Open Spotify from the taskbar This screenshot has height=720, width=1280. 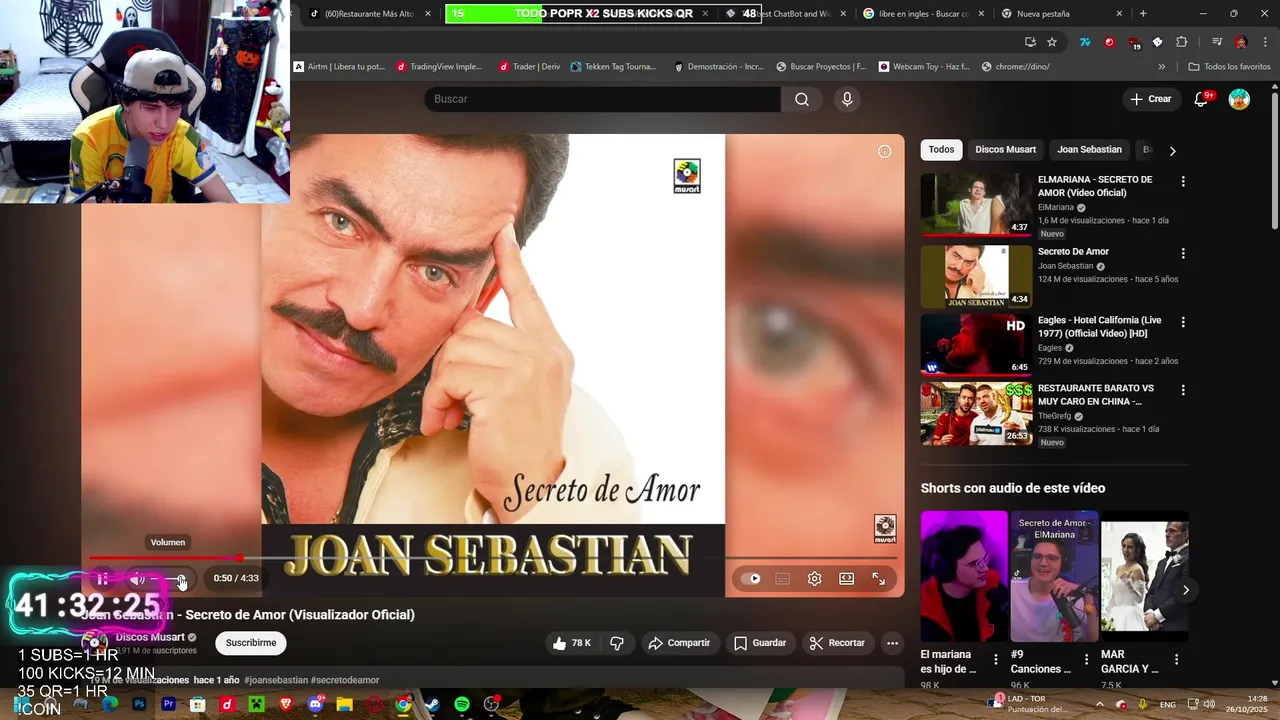coord(462,704)
